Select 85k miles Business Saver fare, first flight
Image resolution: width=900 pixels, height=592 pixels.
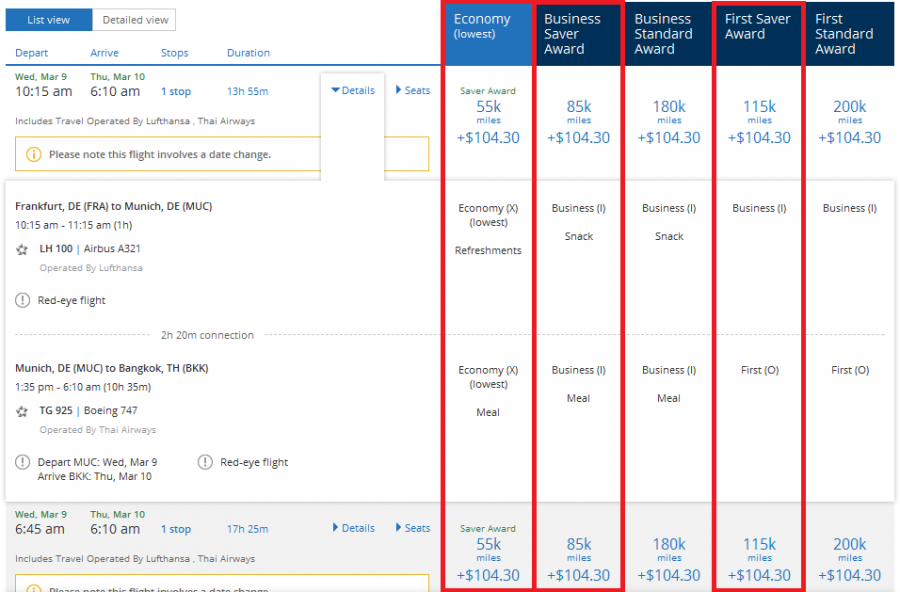(578, 121)
